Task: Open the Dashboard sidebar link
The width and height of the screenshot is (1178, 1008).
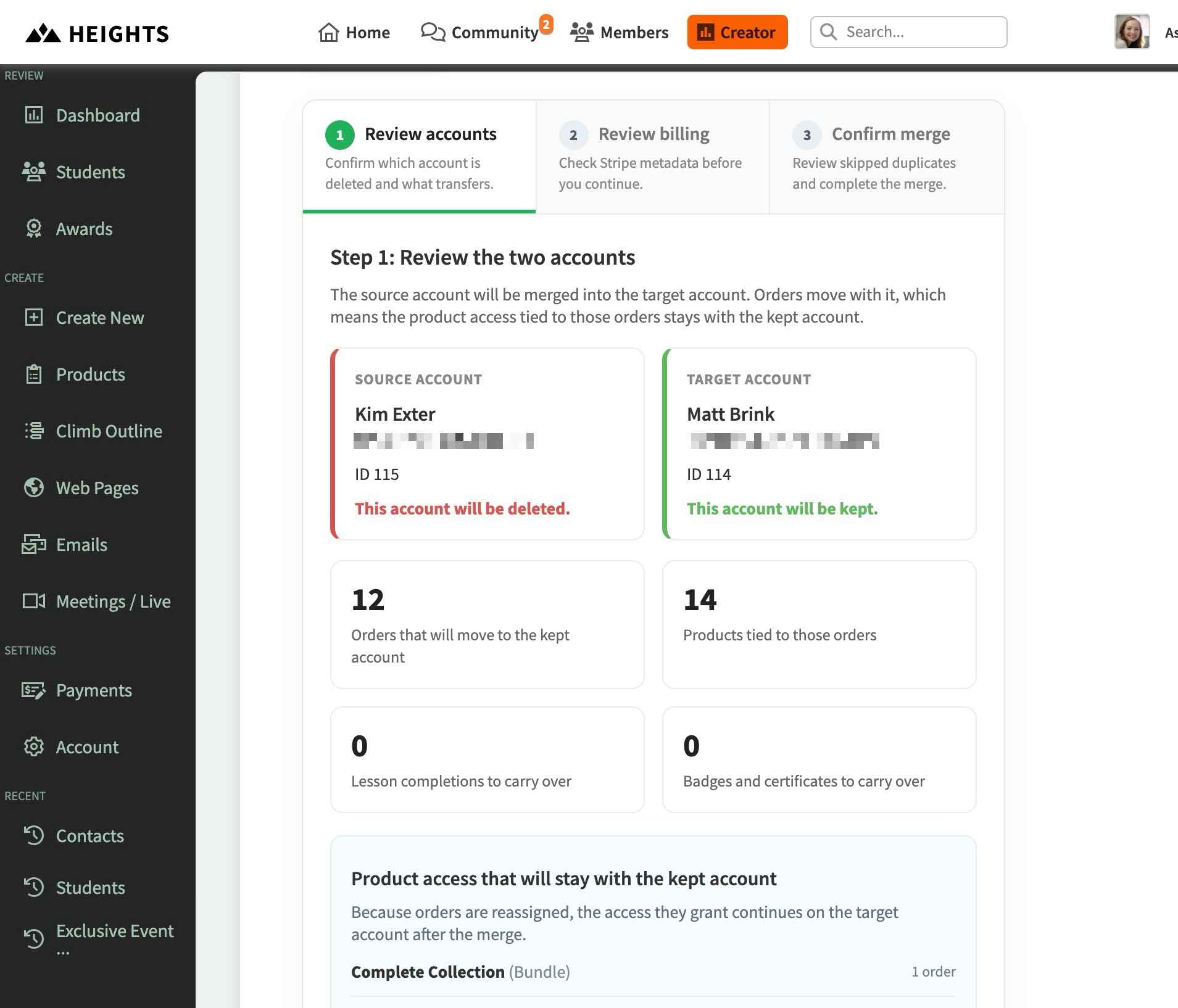Action: pyautogui.click(x=97, y=115)
